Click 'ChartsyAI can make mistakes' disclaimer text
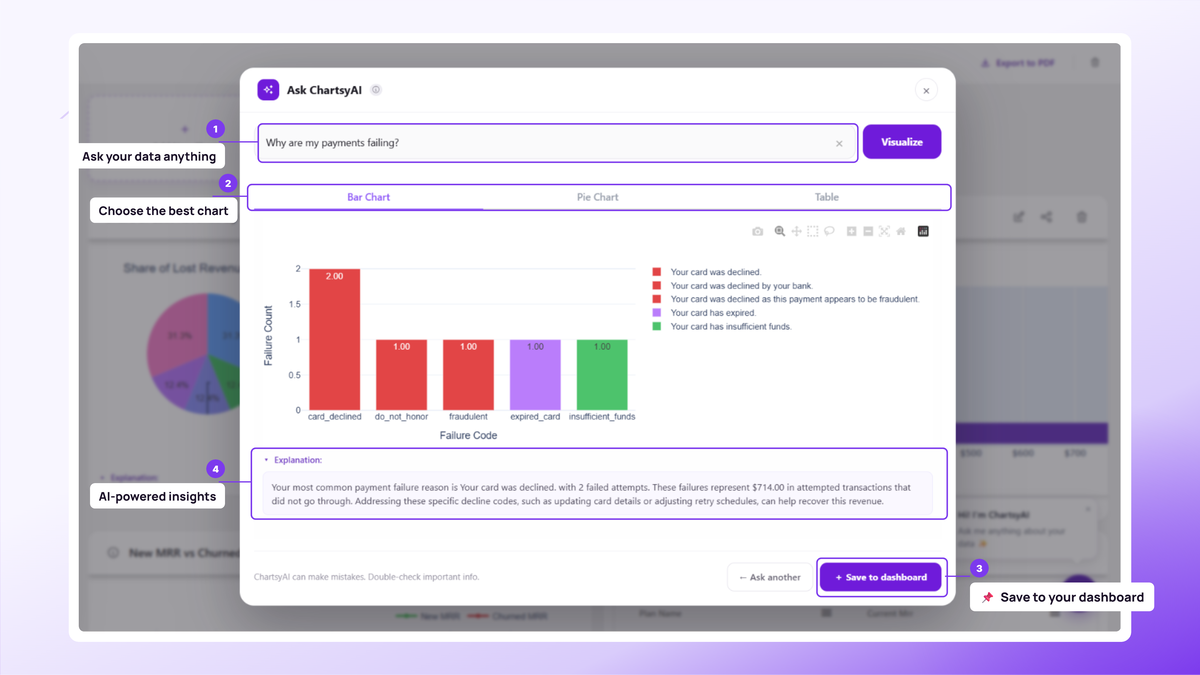The height and width of the screenshot is (675, 1200). coord(367,577)
